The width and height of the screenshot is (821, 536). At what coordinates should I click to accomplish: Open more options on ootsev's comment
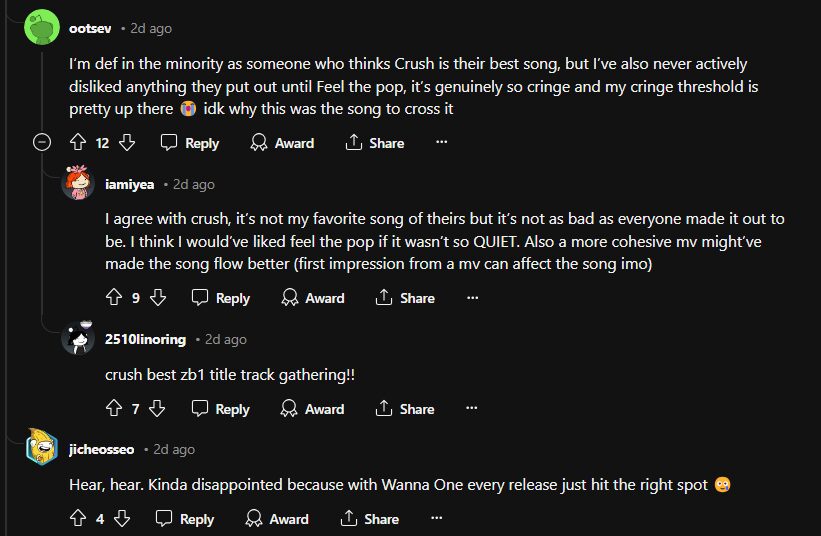(x=441, y=143)
